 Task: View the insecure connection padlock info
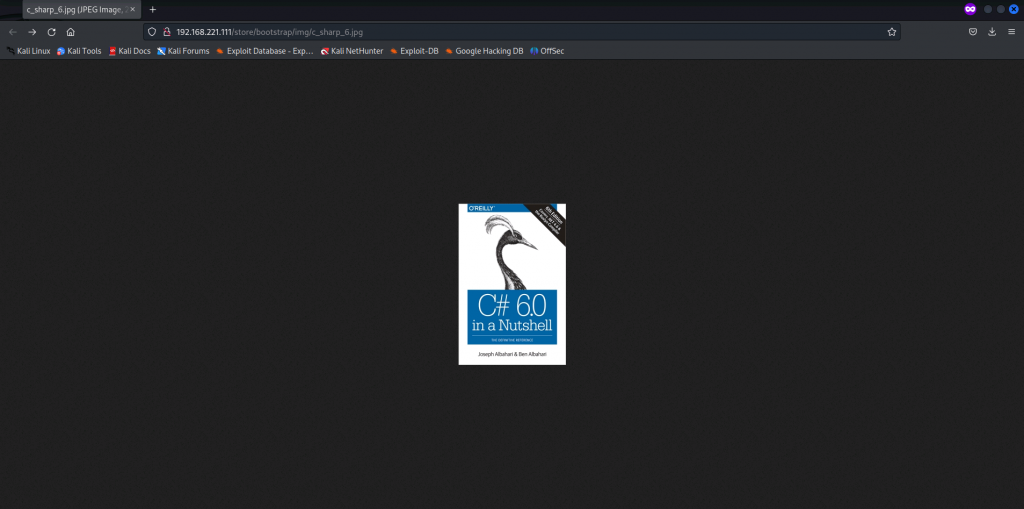(166, 31)
